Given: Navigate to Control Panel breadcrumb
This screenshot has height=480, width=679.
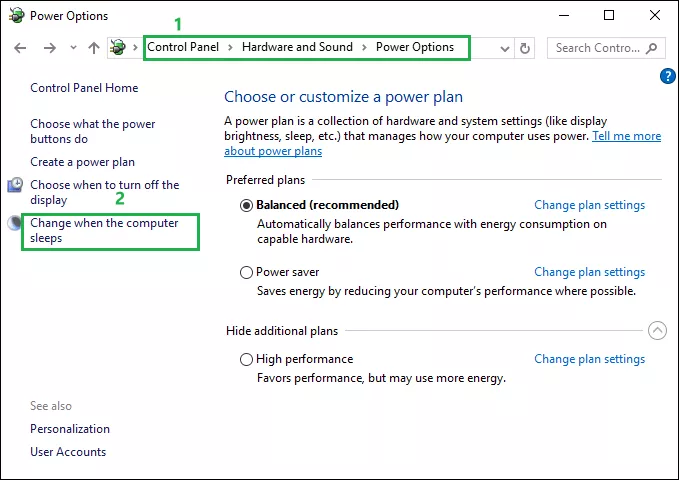Looking at the screenshot, I should click(183, 47).
